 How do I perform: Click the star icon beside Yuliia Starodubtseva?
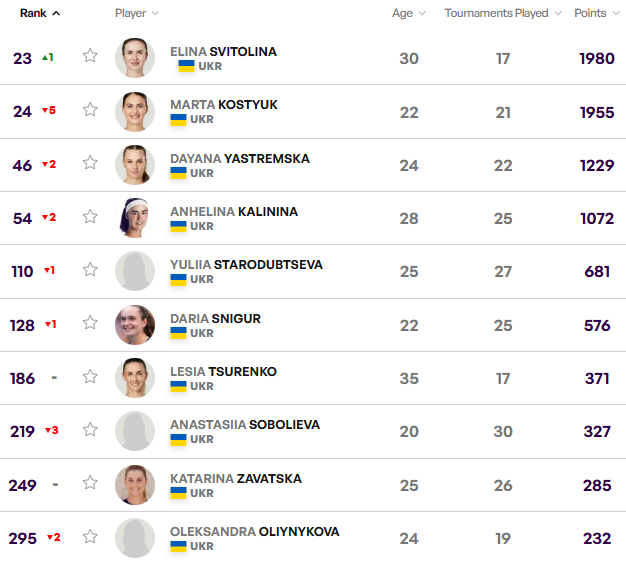pos(90,270)
